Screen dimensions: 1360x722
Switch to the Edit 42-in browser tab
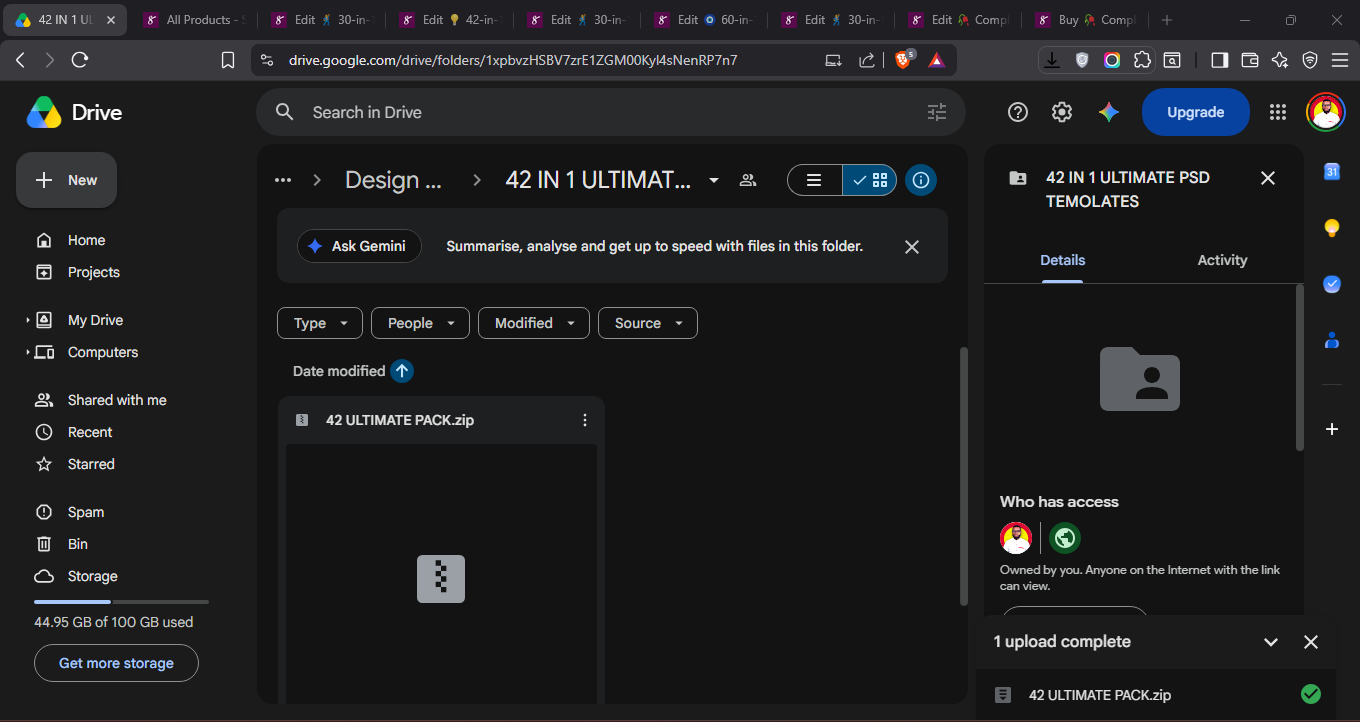pos(450,20)
